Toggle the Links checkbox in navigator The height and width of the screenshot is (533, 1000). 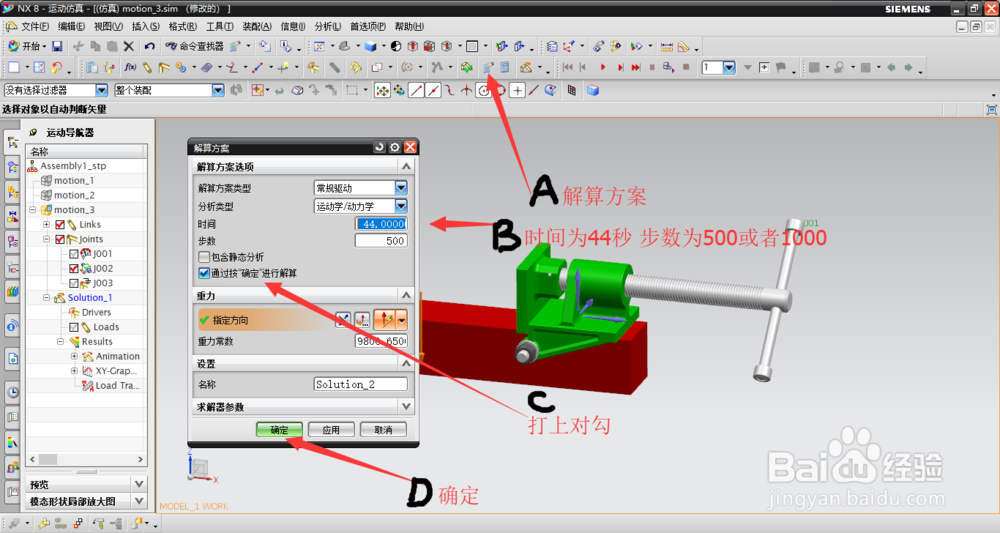(x=60, y=224)
